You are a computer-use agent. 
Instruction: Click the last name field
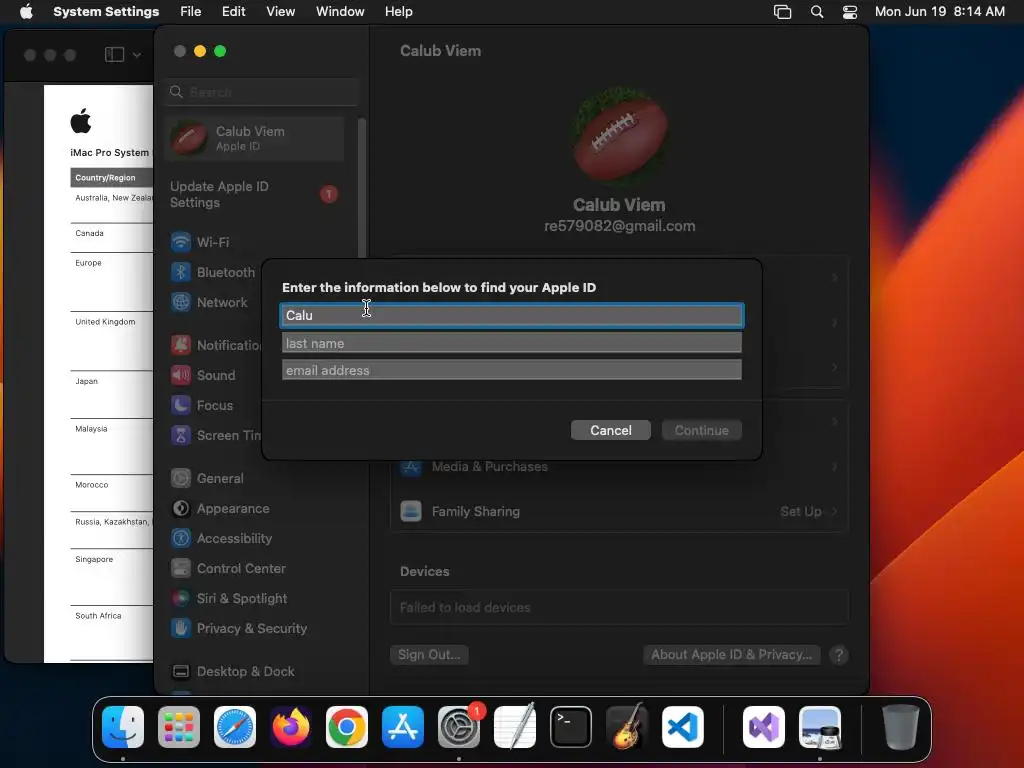pos(511,343)
